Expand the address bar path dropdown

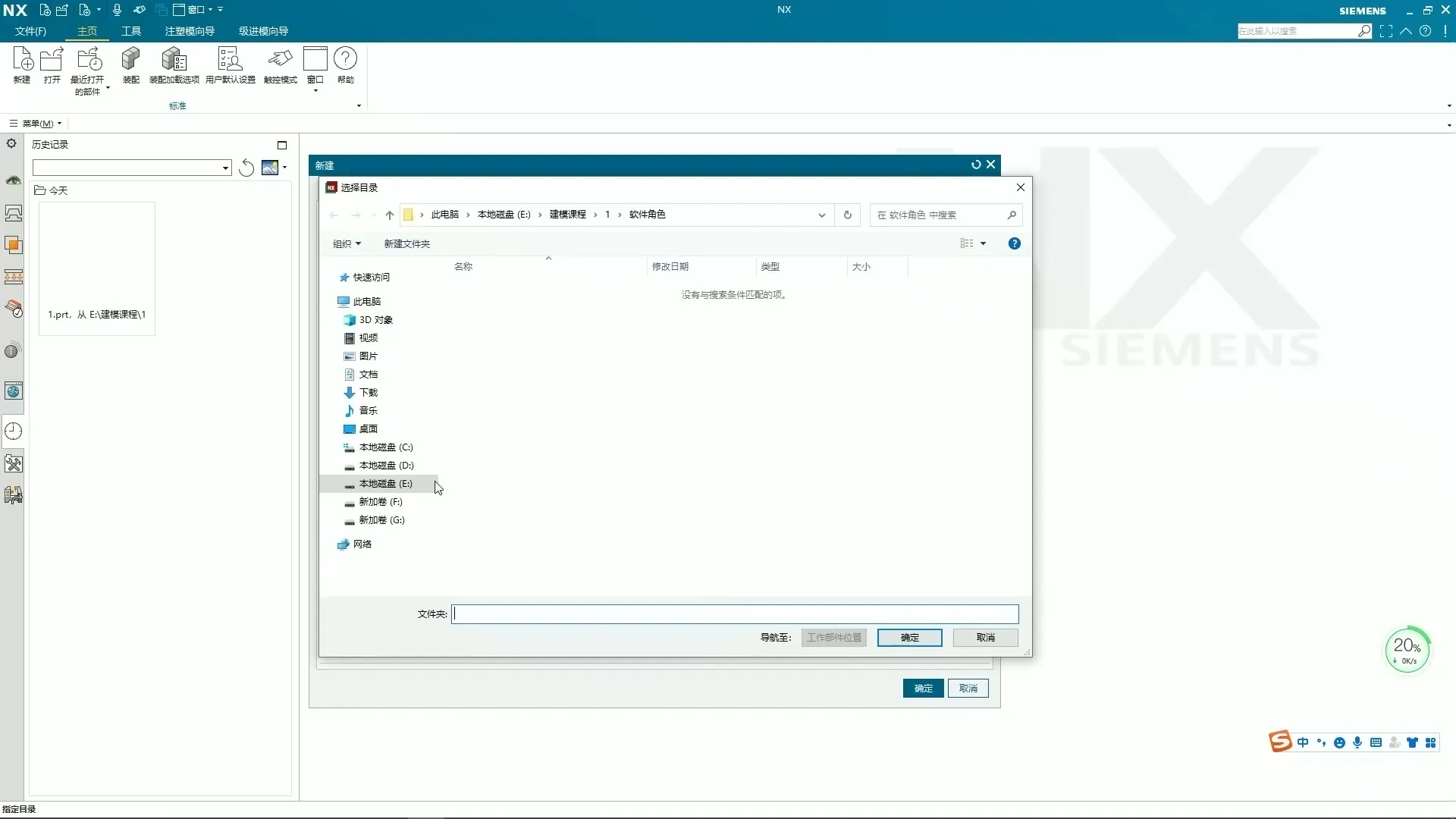coord(821,215)
